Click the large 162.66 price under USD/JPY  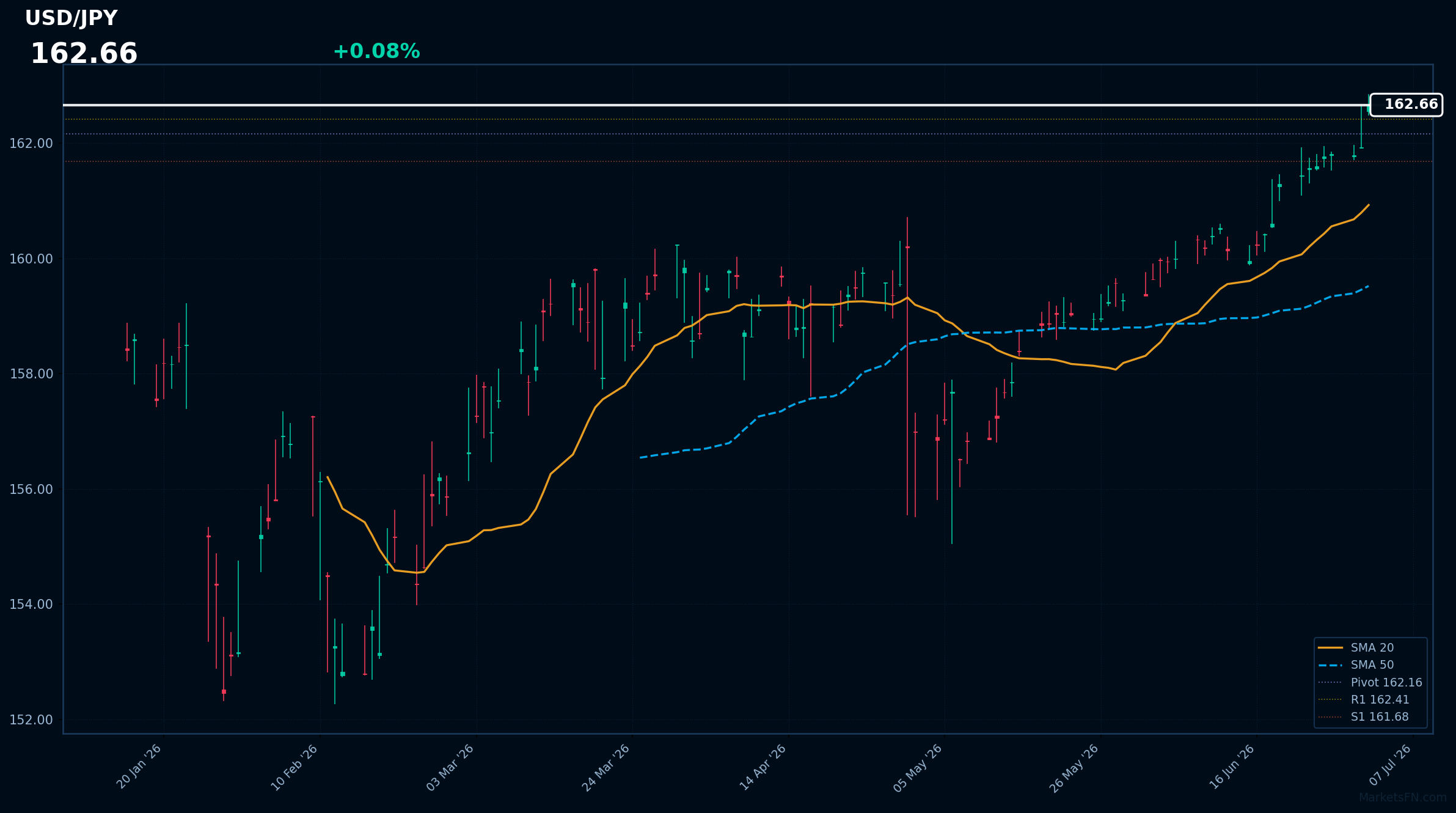pyautogui.click(x=84, y=54)
